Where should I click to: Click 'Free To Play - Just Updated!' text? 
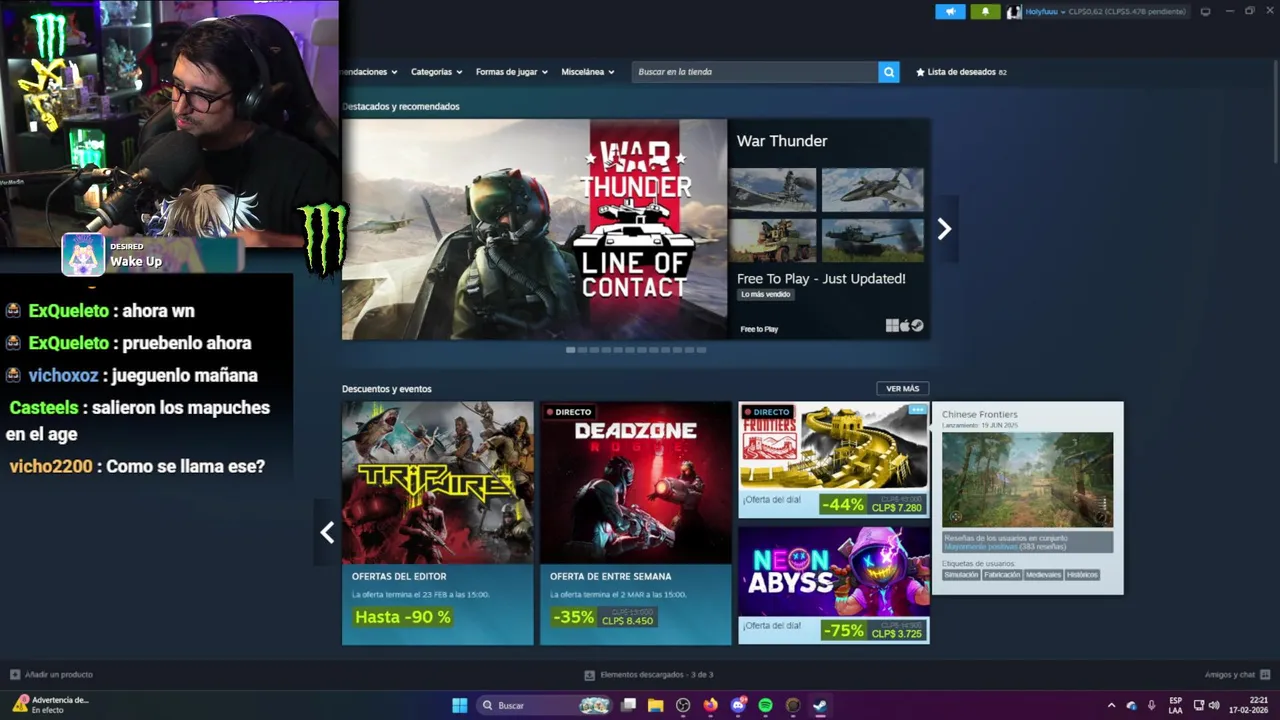click(821, 279)
